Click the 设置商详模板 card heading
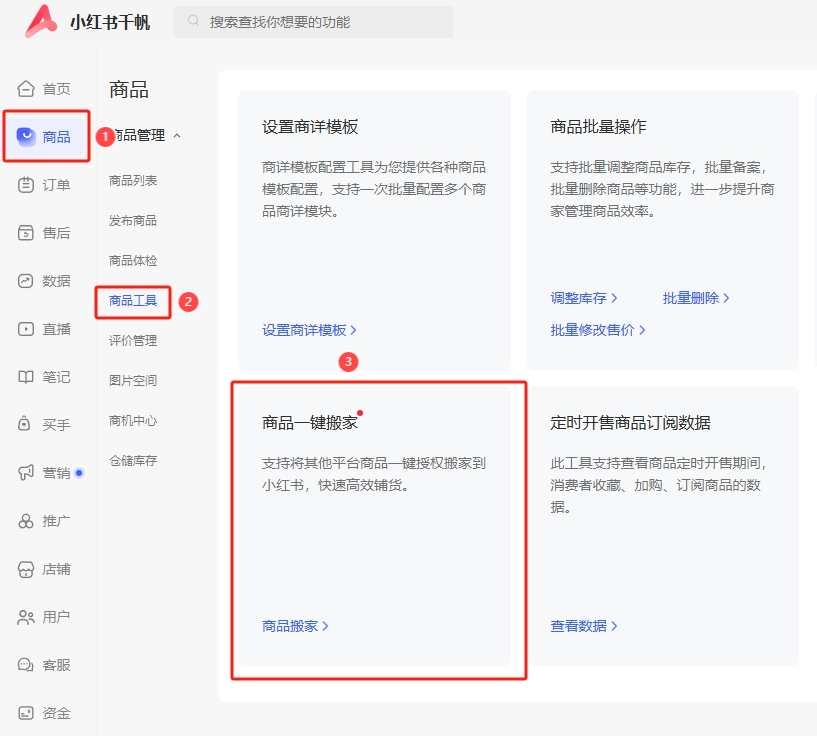The height and width of the screenshot is (736, 817). click(x=310, y=127)
